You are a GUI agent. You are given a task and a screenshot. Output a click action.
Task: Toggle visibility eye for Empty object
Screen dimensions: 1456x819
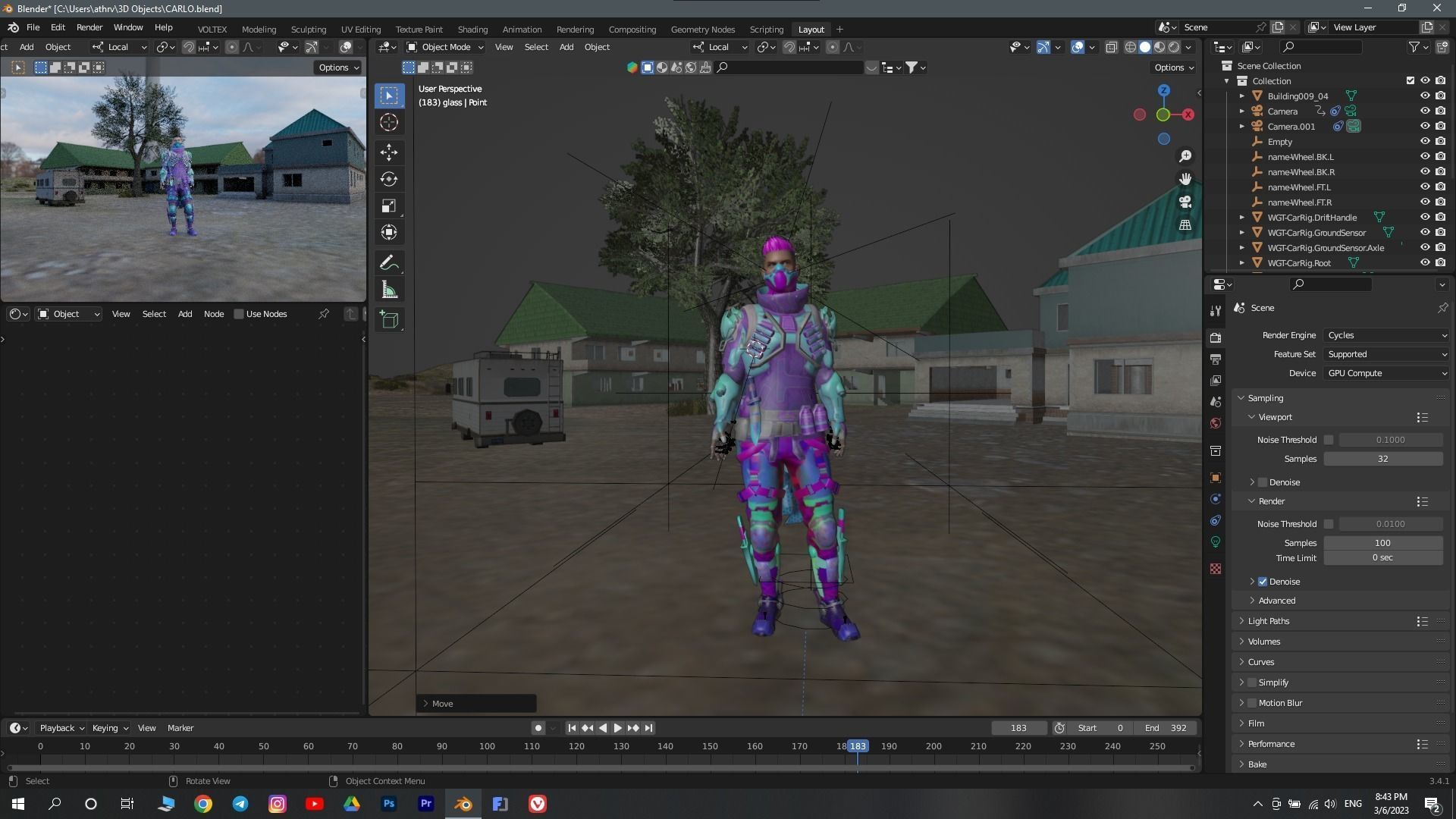1425,141
